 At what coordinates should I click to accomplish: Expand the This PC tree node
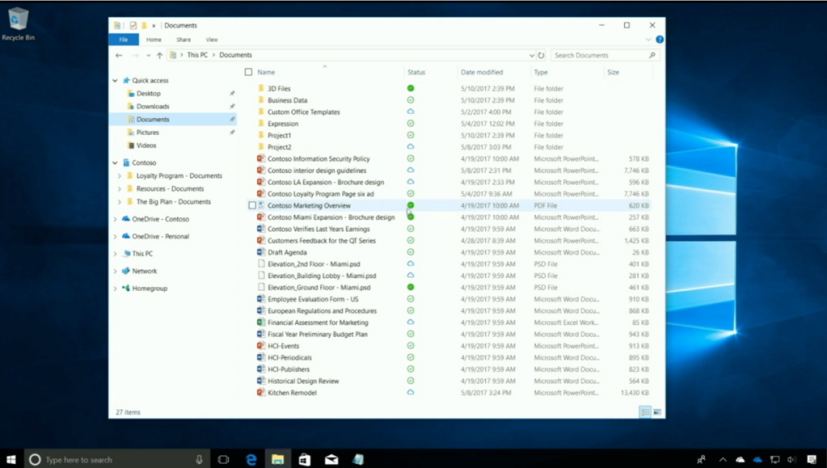point(115,254)
